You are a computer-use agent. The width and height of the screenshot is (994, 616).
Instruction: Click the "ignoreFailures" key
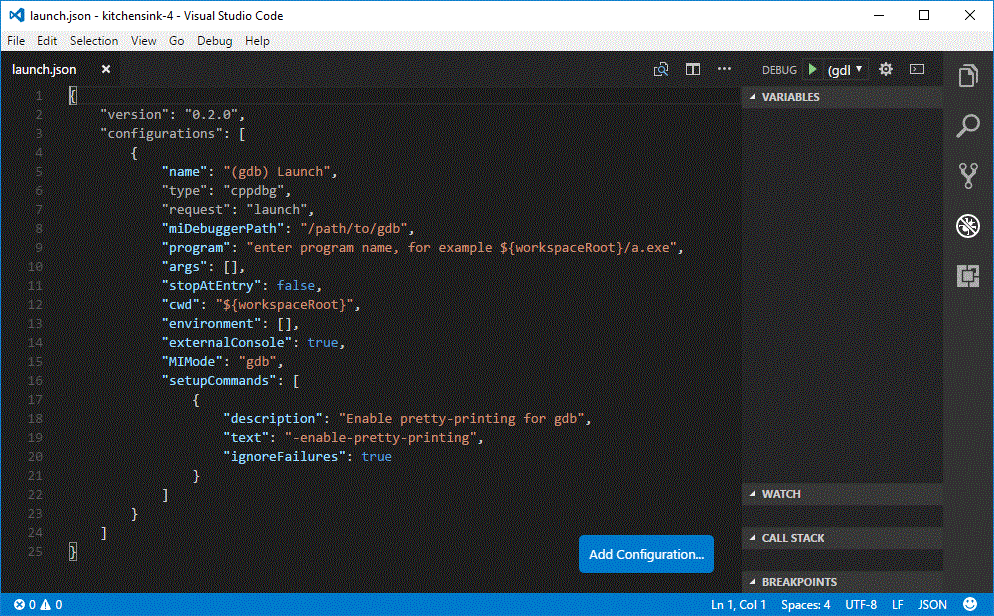285,457
